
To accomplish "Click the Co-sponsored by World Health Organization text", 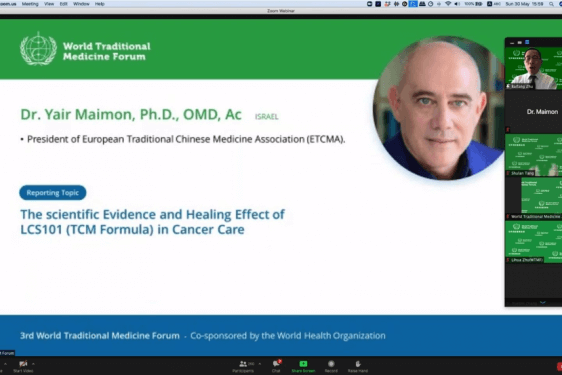I will (x=288, y=336).
